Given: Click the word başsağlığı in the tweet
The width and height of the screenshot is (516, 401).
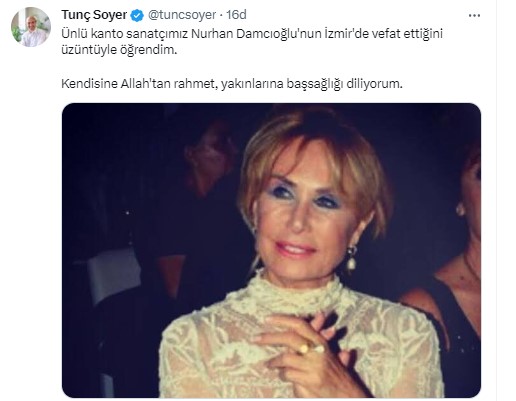Looking at the screenshot, I should pyautogui.click(x=315, y=84).
